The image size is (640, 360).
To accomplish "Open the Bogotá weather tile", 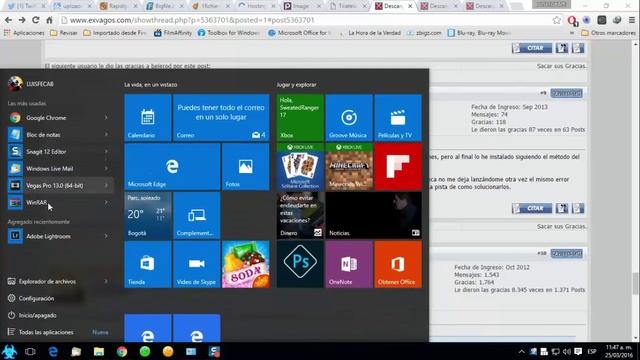I will point(148,216).
